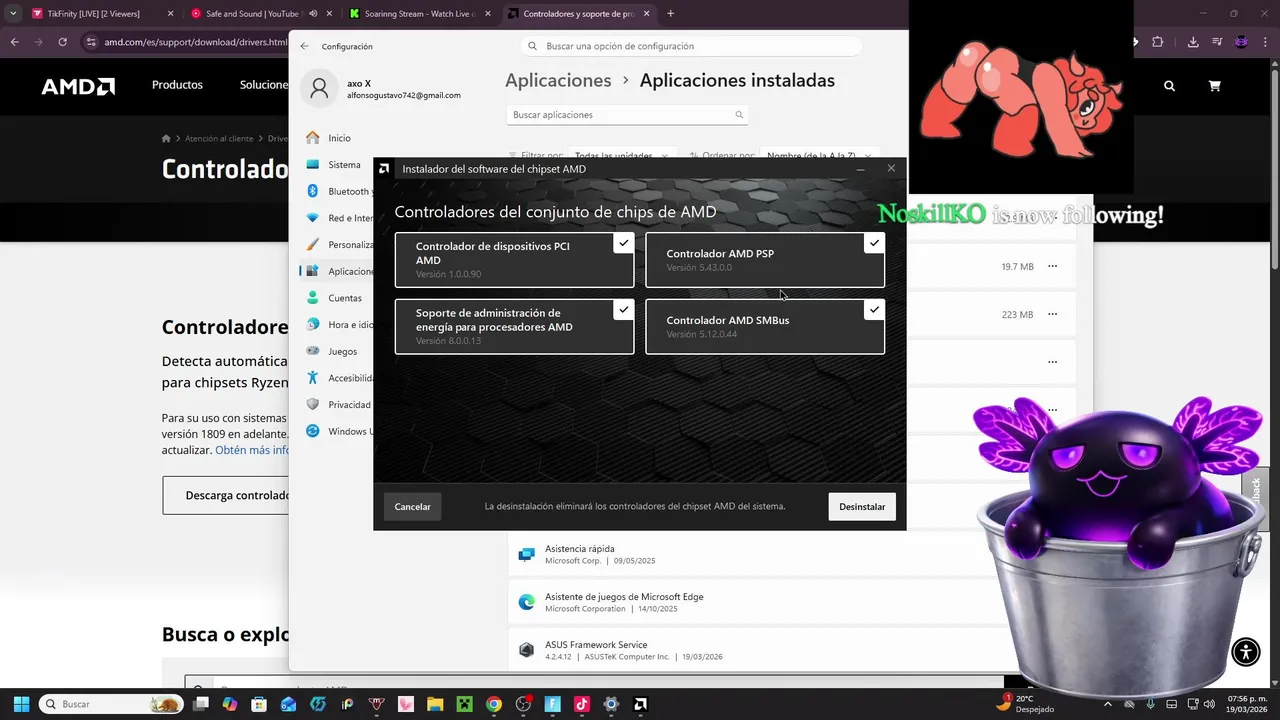Click the Buscar aplicaciones field

pos(627,115)
